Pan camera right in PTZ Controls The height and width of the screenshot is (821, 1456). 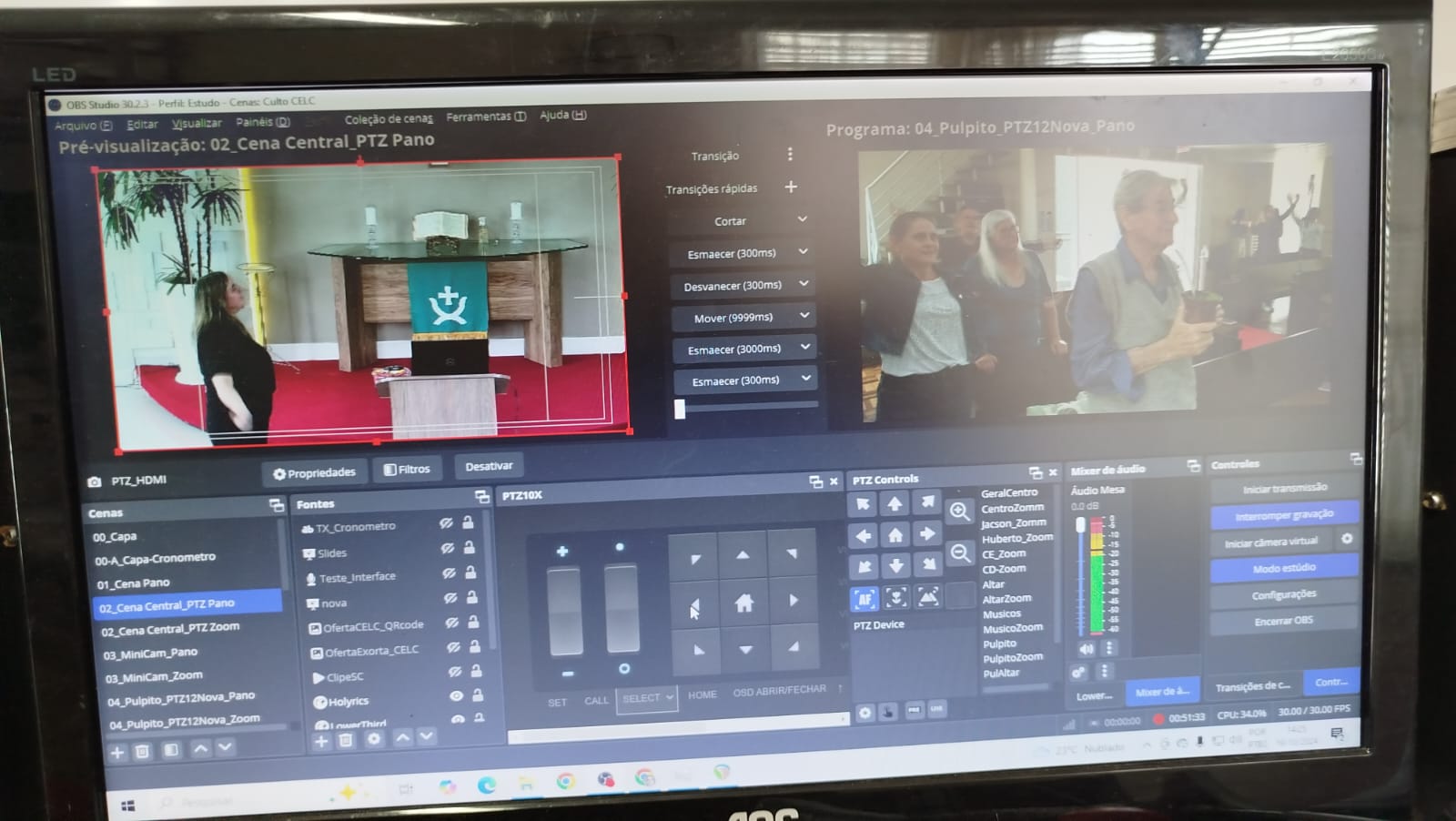click(927, 534)
